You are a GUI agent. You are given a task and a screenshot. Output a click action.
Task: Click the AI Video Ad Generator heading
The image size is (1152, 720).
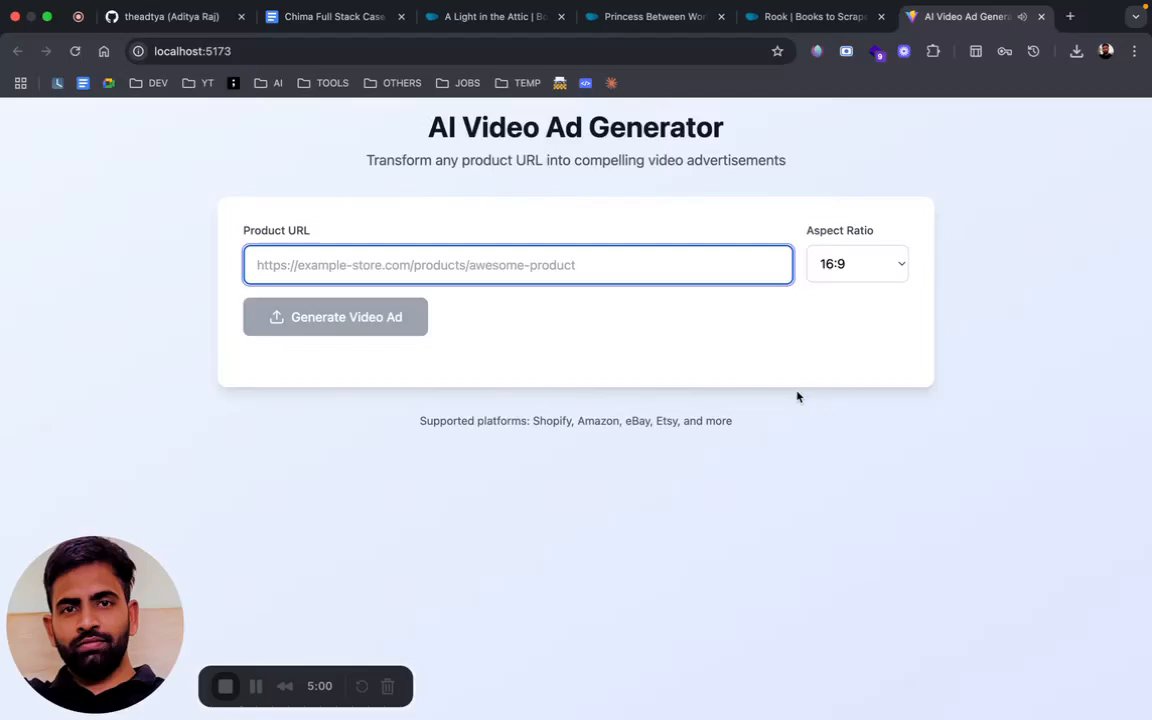tap(575, 127)
